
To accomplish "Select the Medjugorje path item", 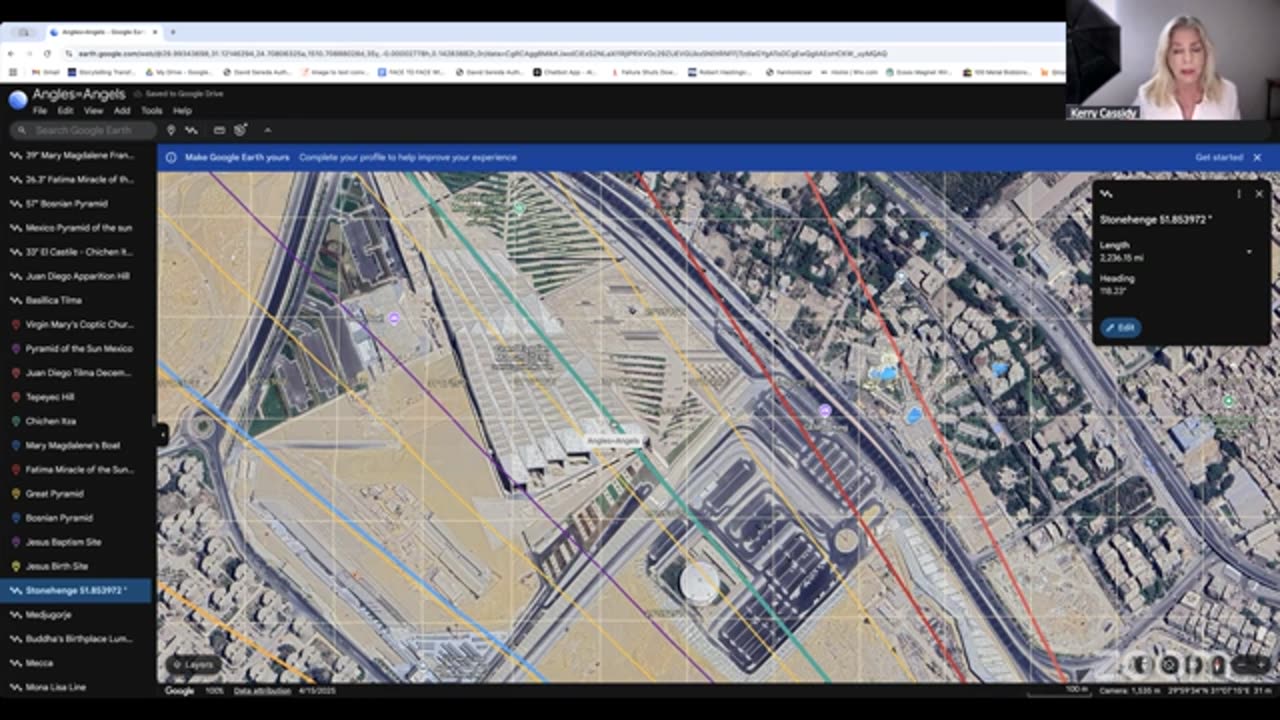I will 76,614.
